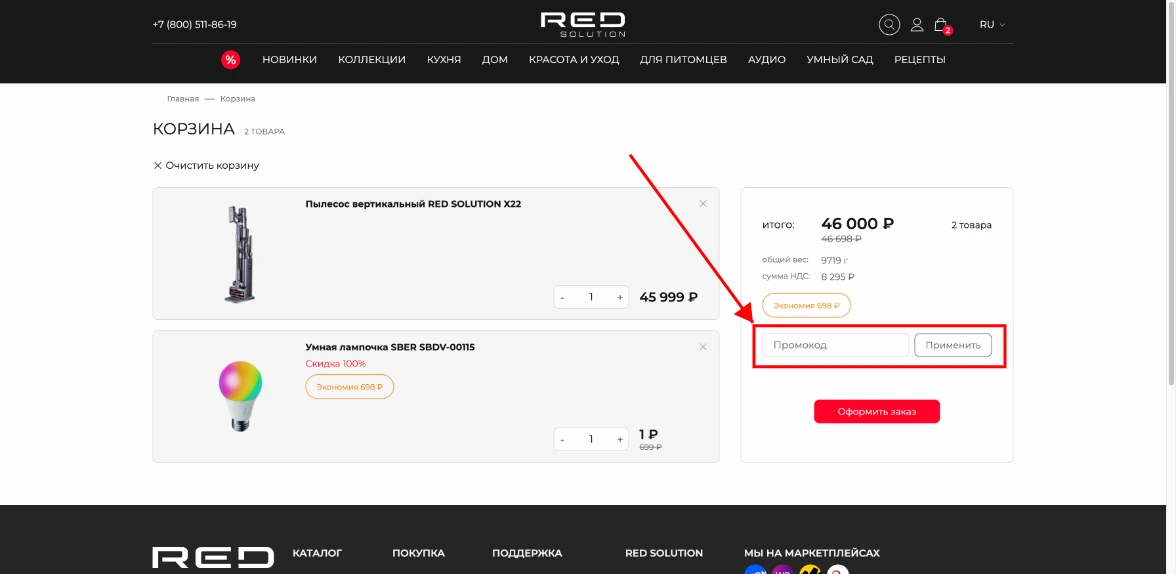Click the footer RED logo
This screenshot has width=1176, height=574.
[x=213, y=559]
